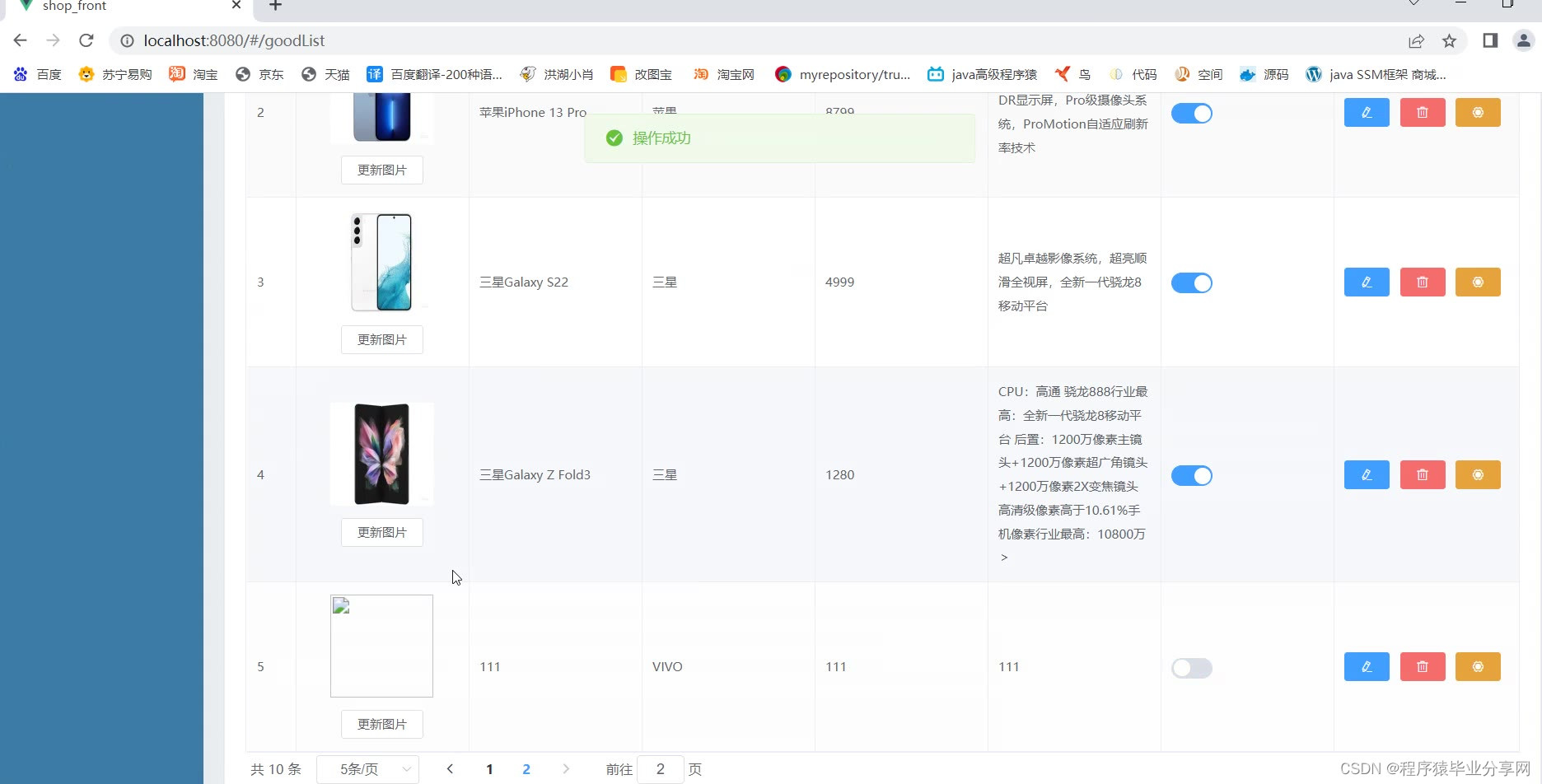The image size is (1542, 784).
Task: Toggle off the Galaxy S22 status switch
Action: (x=1192, y=283)
